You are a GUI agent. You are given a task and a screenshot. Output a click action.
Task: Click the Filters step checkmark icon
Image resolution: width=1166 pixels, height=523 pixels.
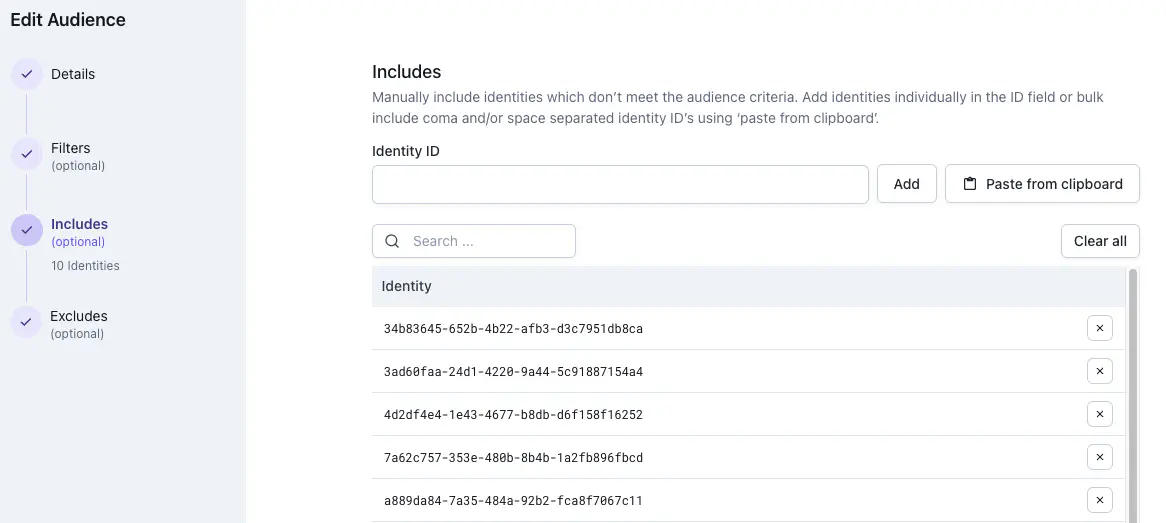coord(27,154)
